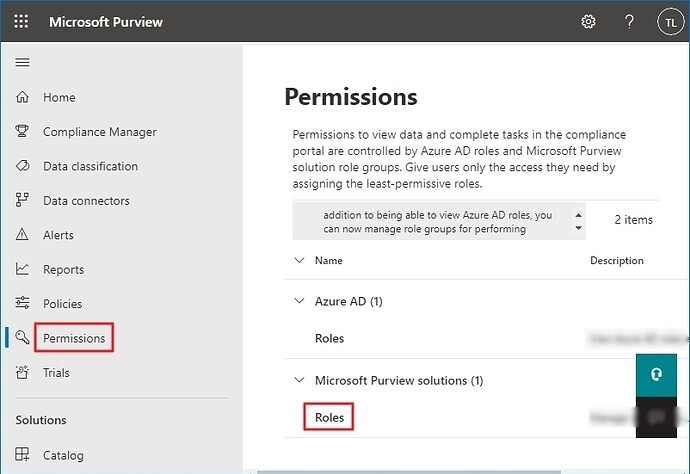
Task: Open Roles under Microsoft Purview solutions
Action: pos(329,417)
